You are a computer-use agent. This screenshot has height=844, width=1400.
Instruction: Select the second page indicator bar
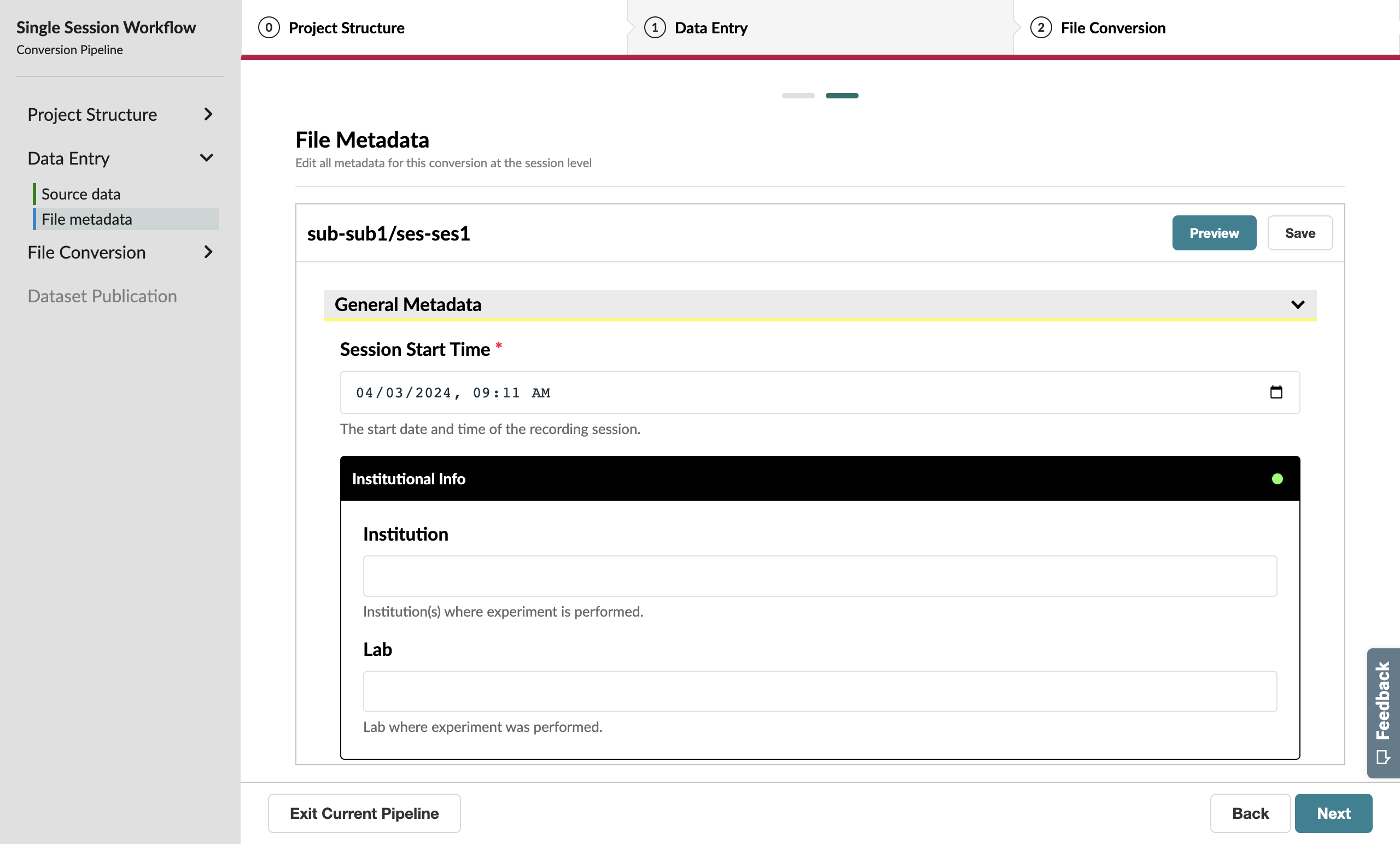point(842,96)
